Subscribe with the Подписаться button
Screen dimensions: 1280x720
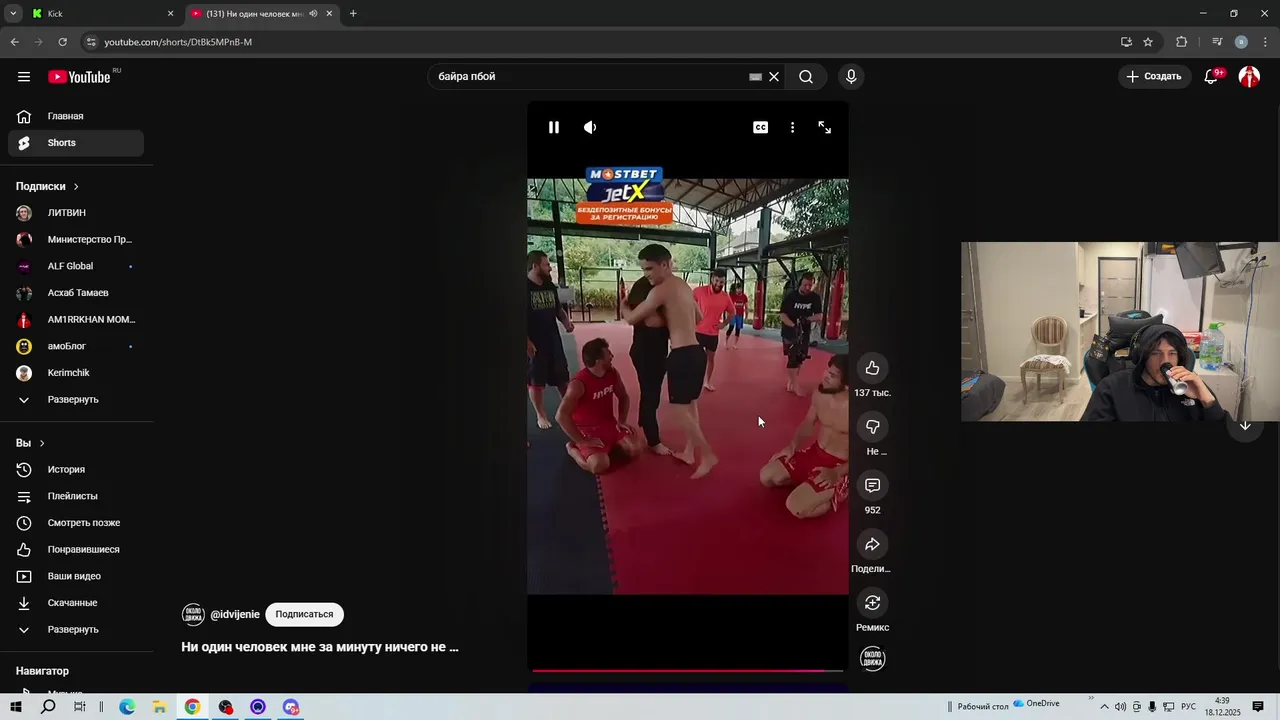click(304, 614)
